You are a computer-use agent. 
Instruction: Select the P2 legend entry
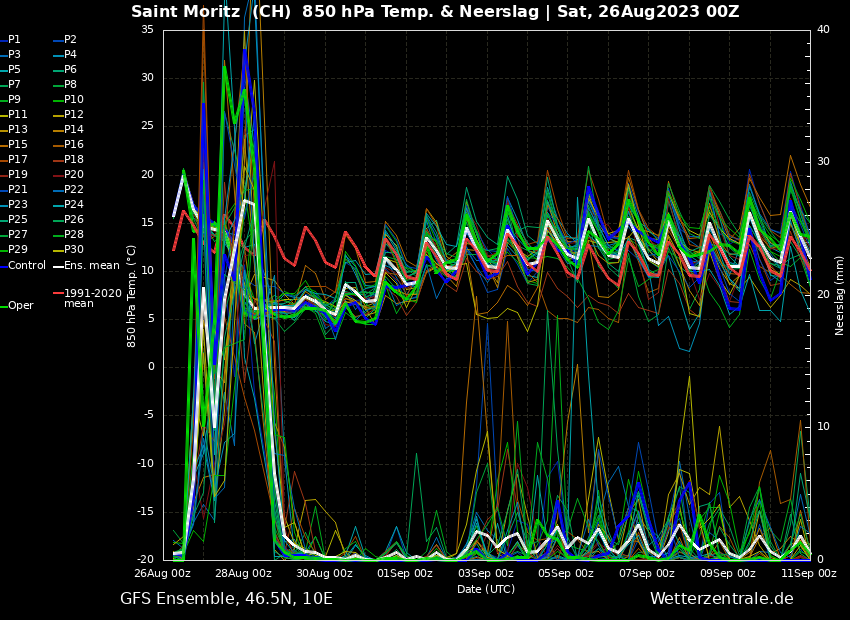70,40
